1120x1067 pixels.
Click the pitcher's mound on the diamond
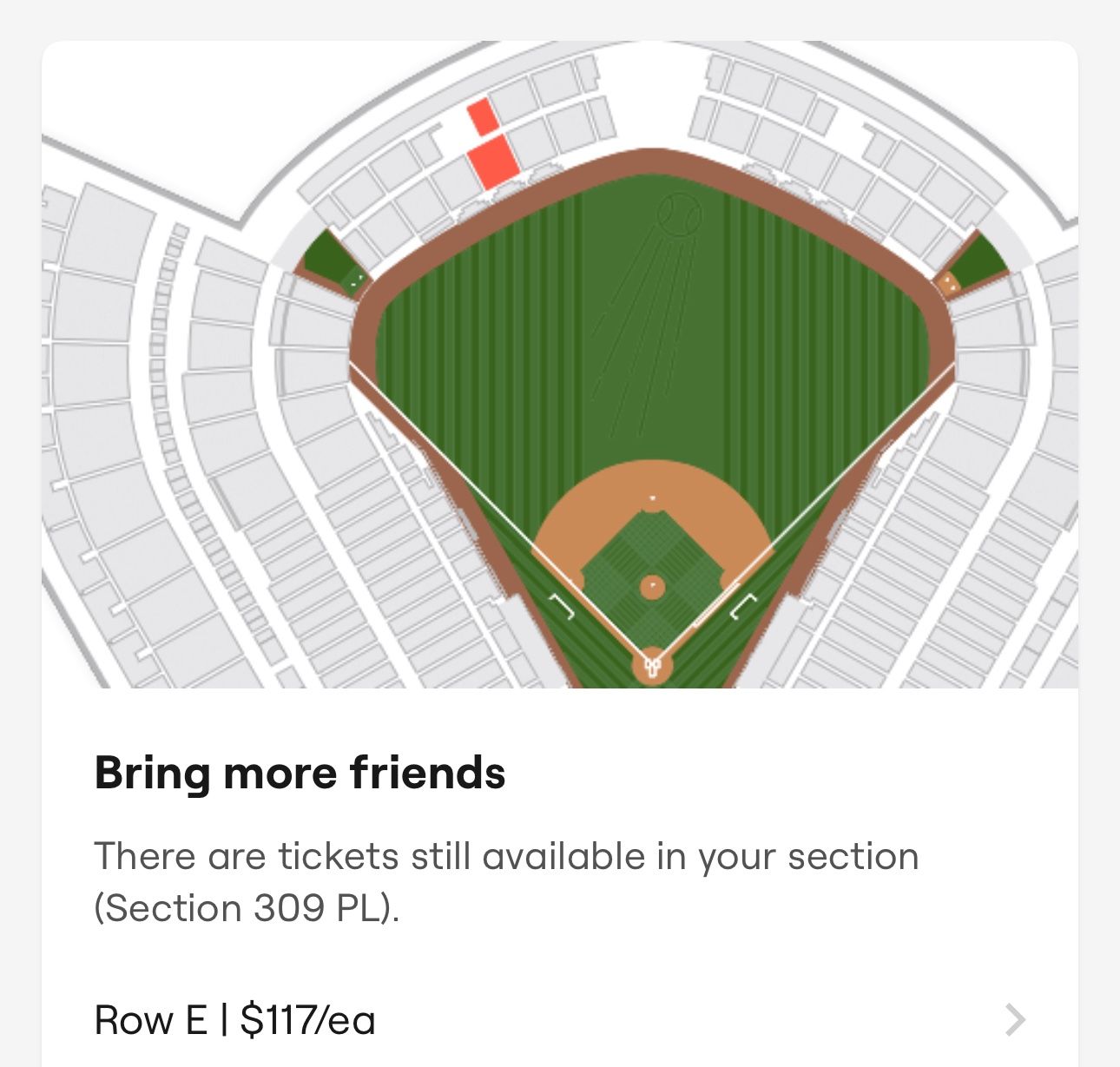tap(652, 588)
